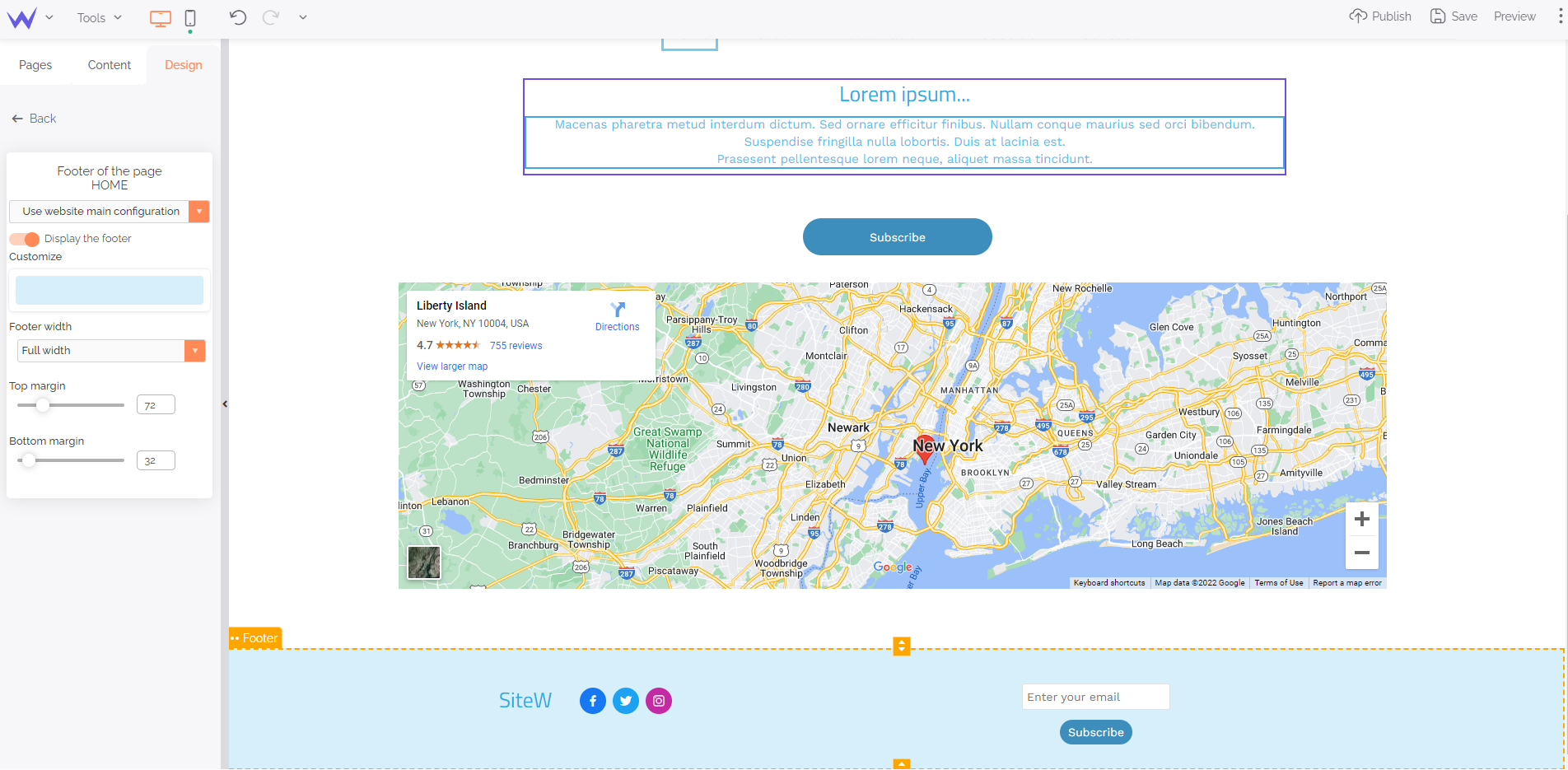Image resolution: width=1568 pixels, height=770 pixels.
Task: Switch to mobile view icon
Action: (190, 18)
